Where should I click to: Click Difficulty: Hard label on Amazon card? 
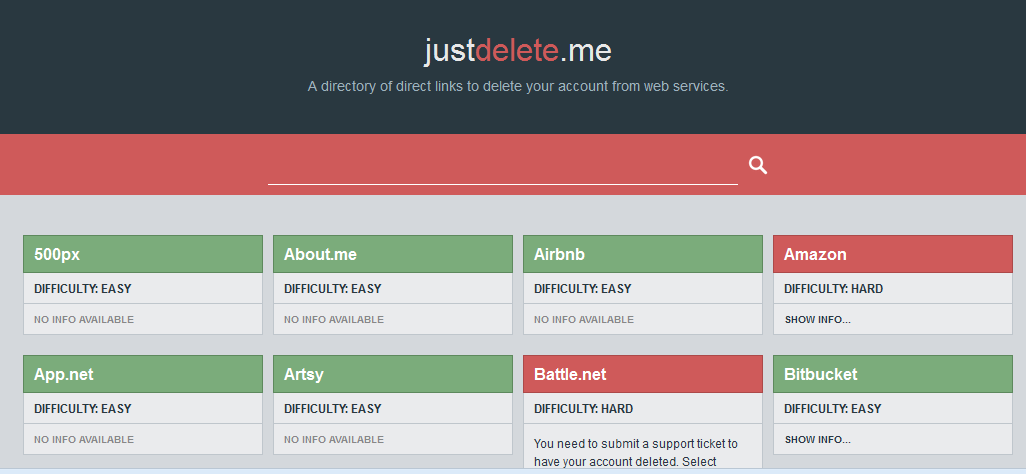pyautogui.click(x=833, y=289)
